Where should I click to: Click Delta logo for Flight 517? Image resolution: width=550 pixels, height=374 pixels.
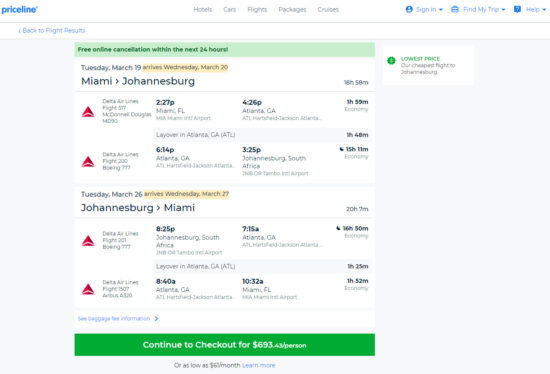88,112
